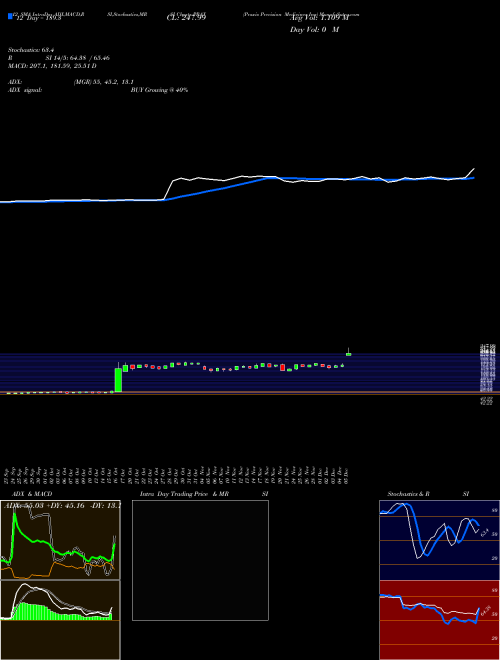Click the 'SI 14/3: 64.38 / 63.46' value
Viewport: 500px width, 660px height.
pos(78,58)
